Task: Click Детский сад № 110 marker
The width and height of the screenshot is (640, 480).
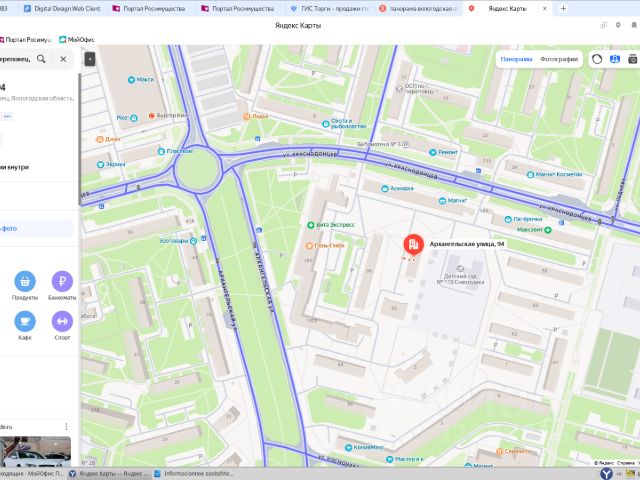Action: (x=460, y=268)
